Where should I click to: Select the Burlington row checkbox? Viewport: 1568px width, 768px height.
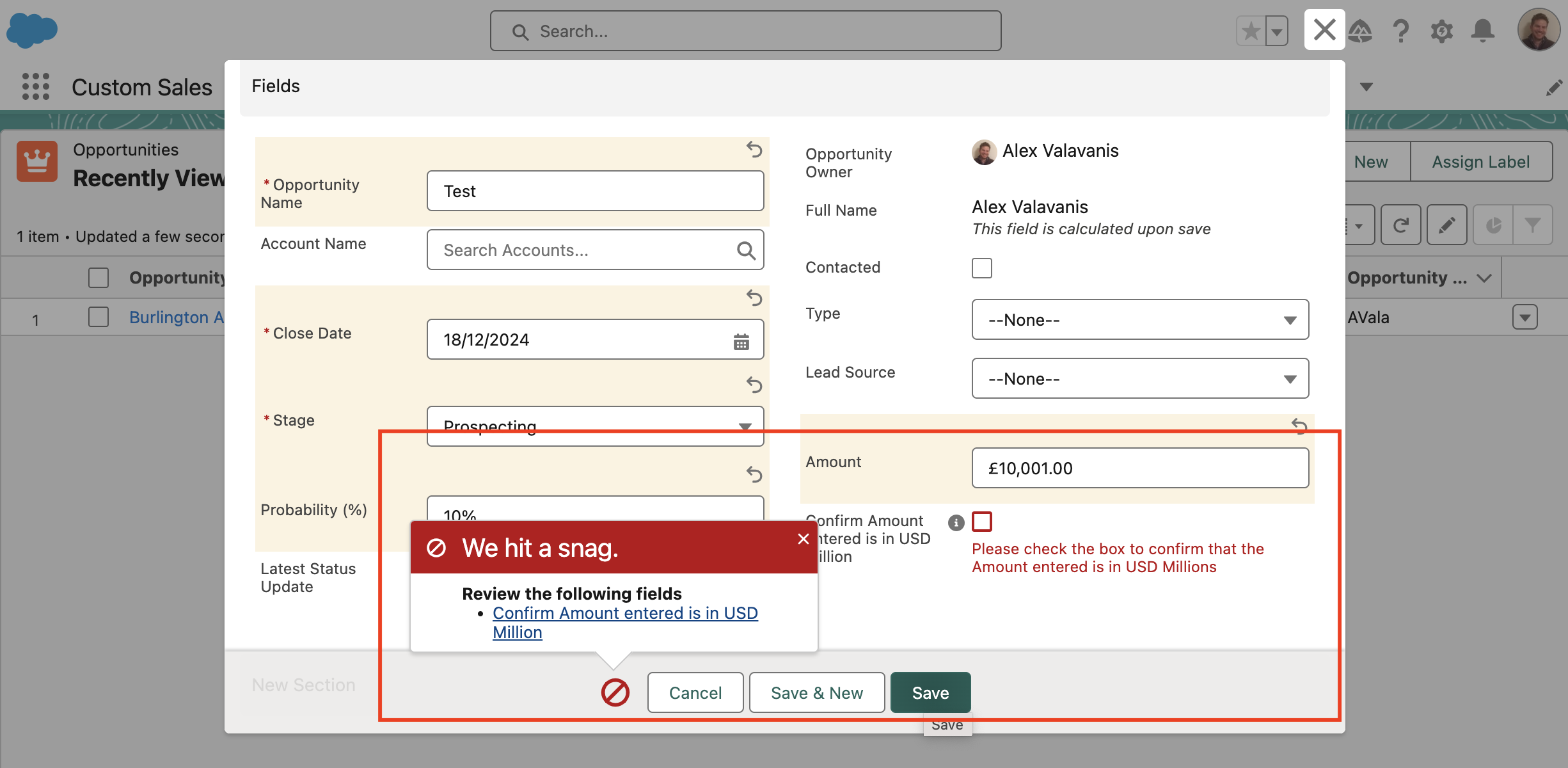[x=98, y=316]
